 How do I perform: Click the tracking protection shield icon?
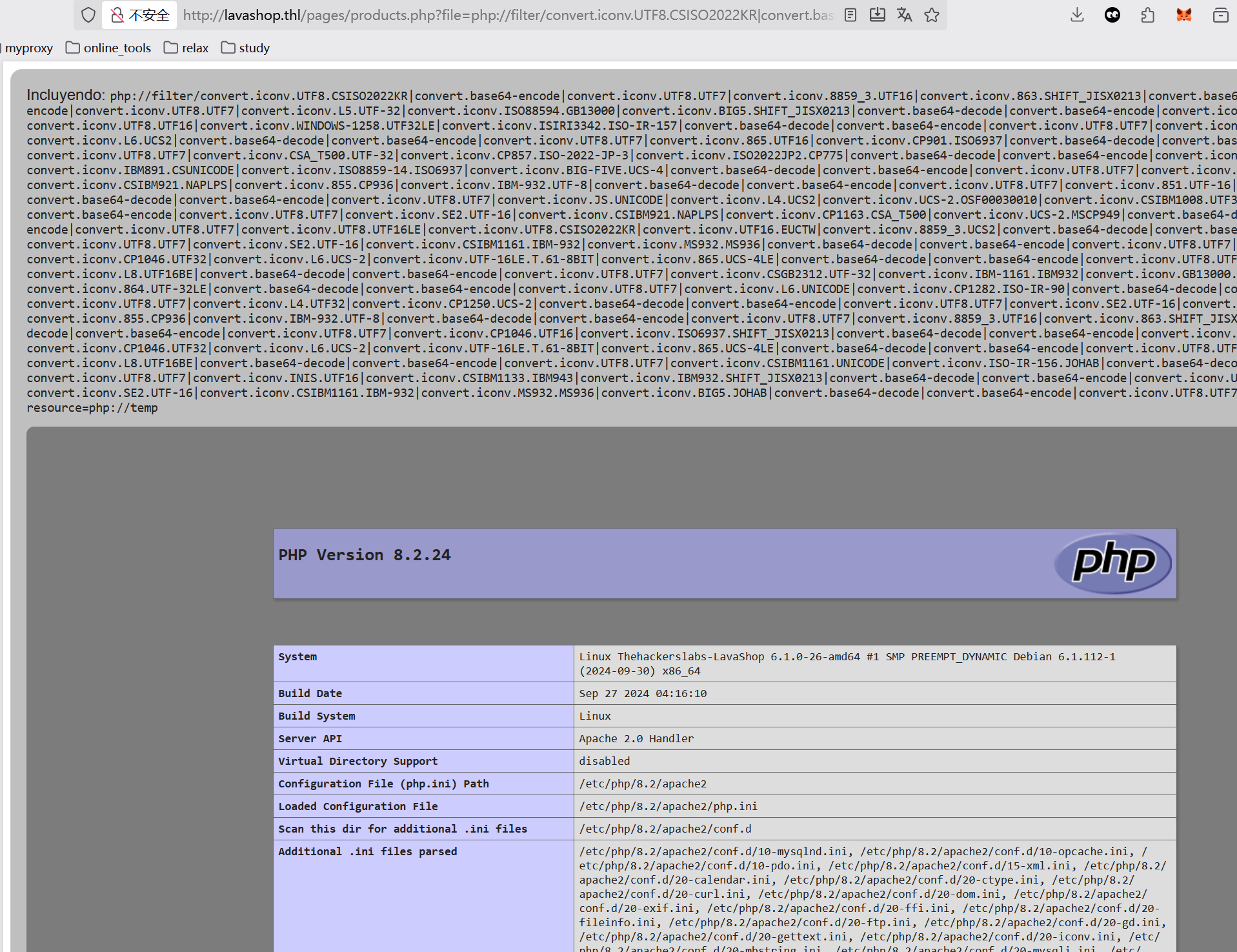tap(88, 15)
